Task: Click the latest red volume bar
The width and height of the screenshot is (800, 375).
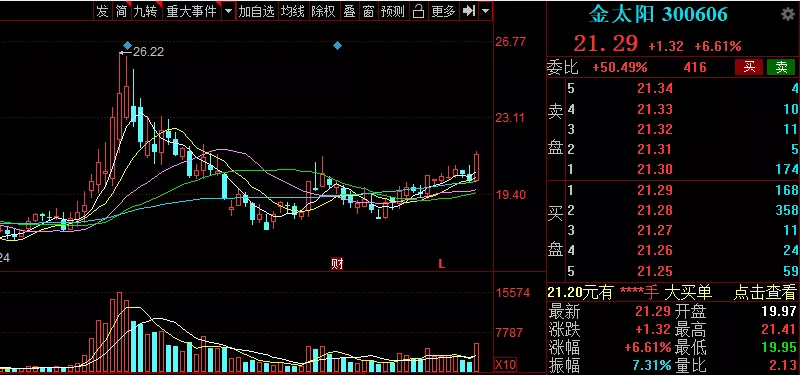Action: click(x=477, y=357)
